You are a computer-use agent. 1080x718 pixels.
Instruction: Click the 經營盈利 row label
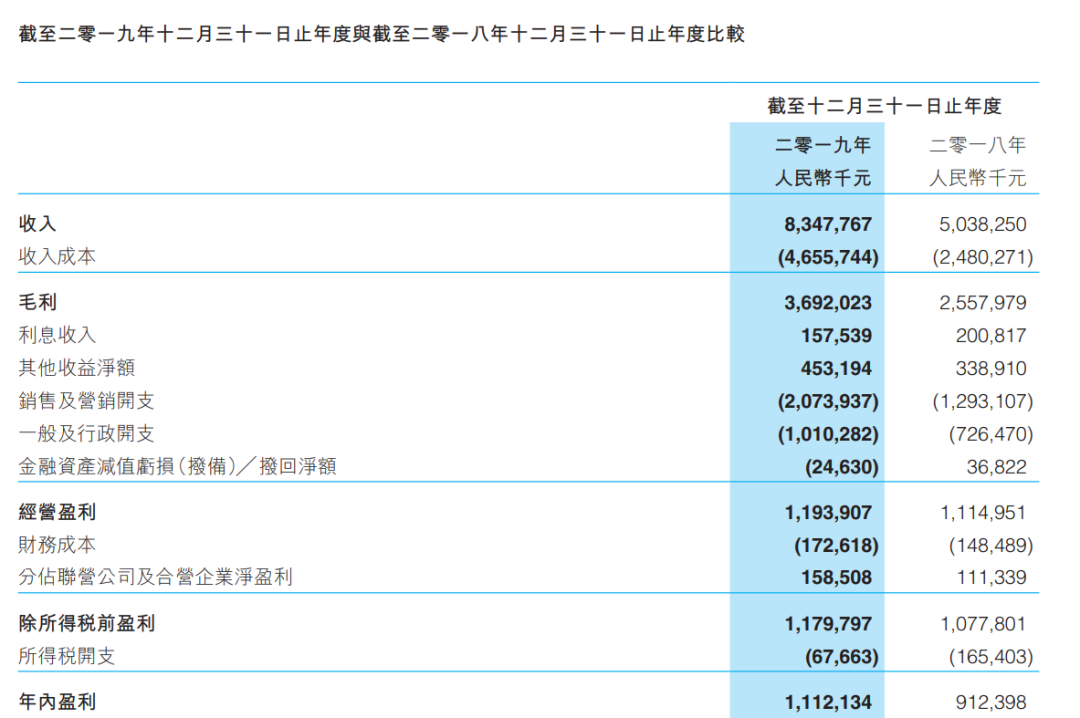click(57, 512)
